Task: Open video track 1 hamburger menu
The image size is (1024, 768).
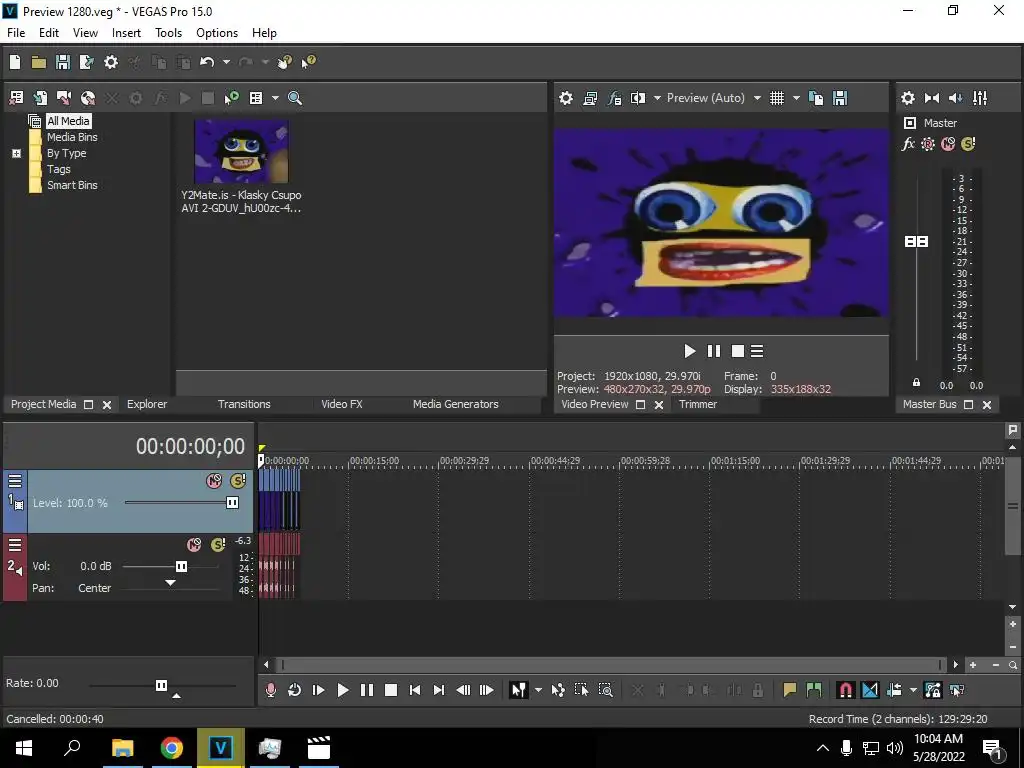Action: click(15, 481)
